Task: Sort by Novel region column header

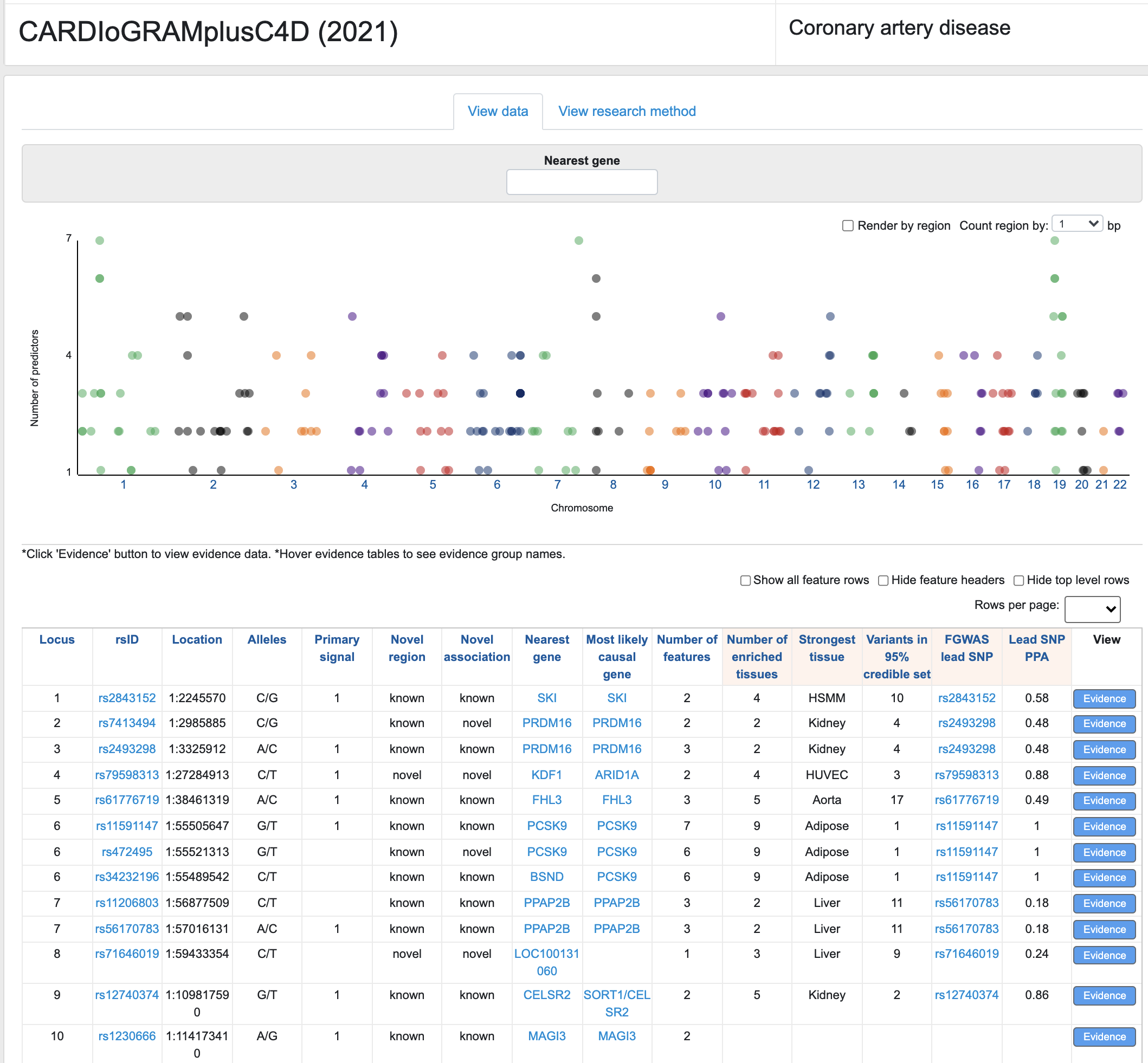Action: [x=407, y=649]
